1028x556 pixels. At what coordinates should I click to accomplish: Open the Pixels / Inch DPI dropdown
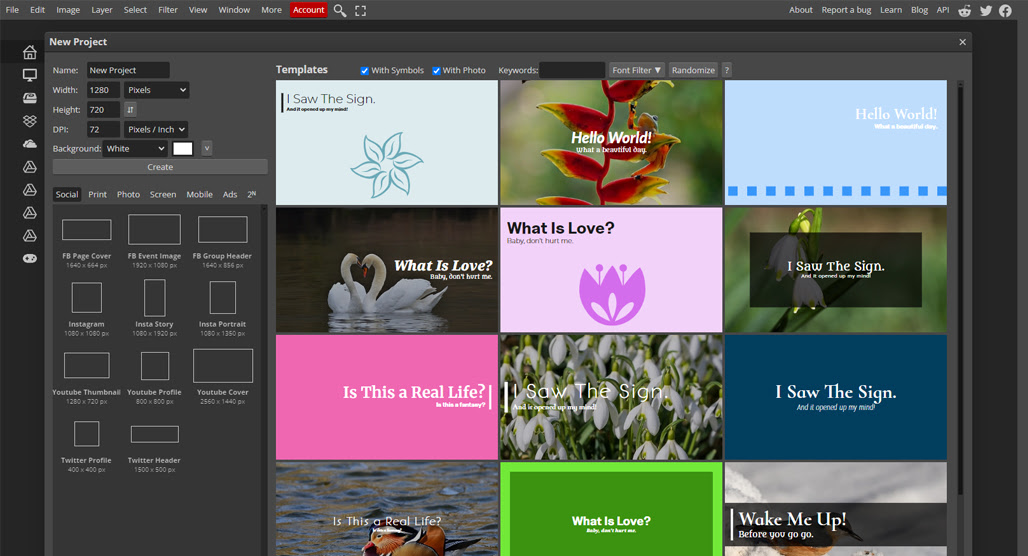coord(157,129)
